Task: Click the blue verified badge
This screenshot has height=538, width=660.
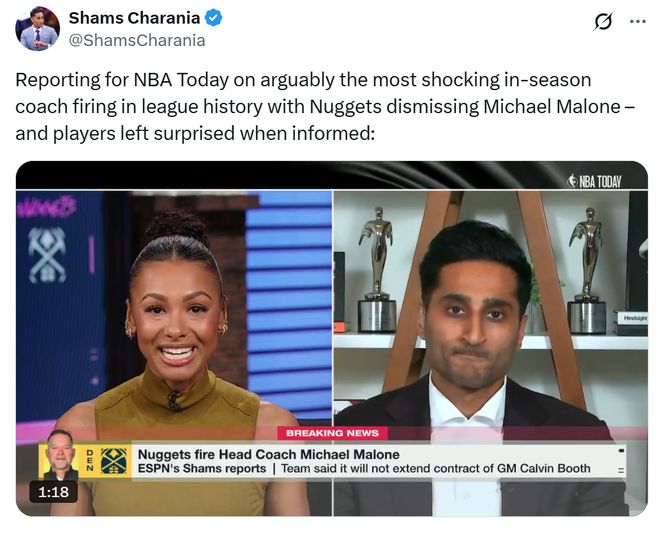Action: pos(213,18)
